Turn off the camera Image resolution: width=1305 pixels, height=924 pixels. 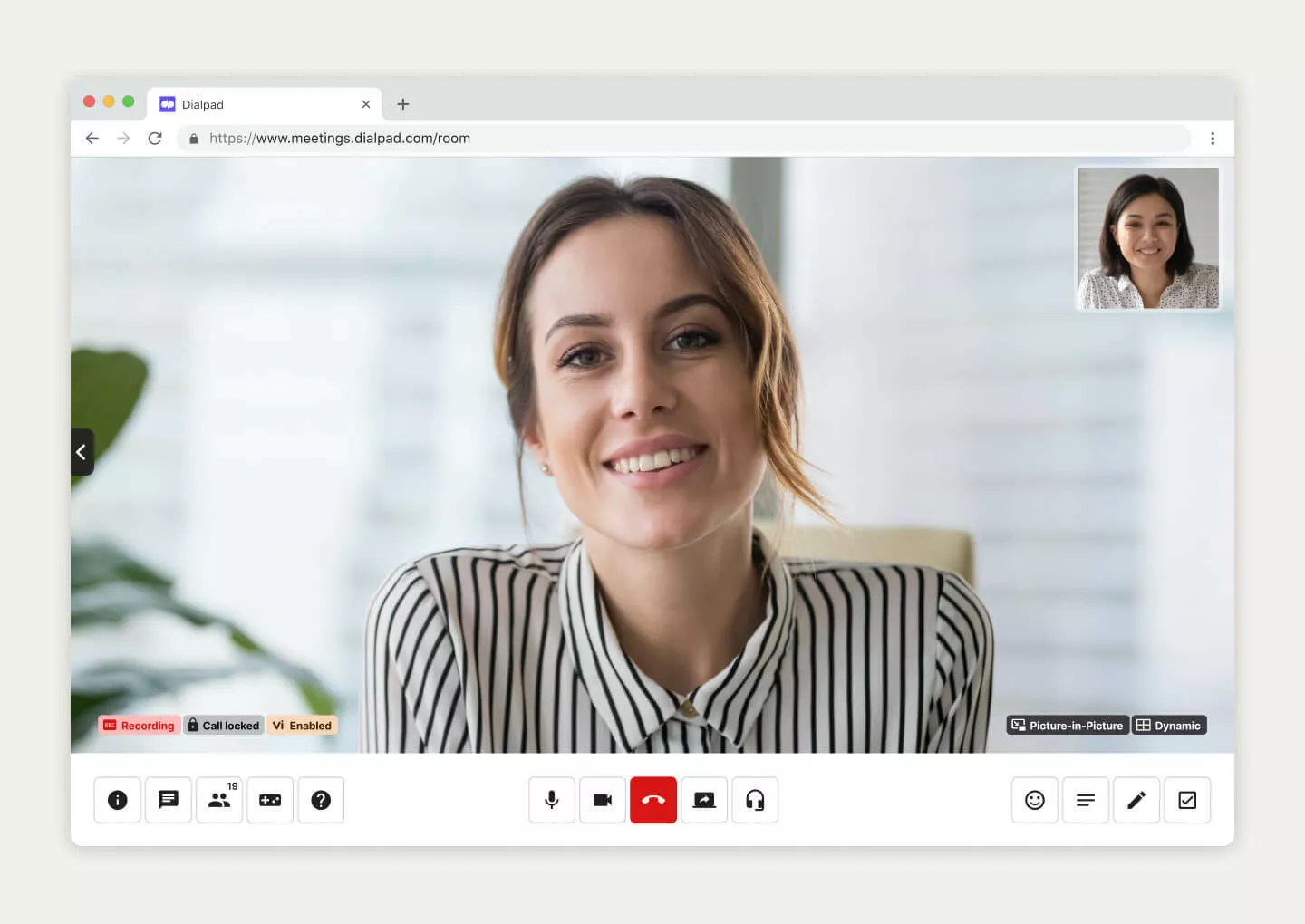603,800
